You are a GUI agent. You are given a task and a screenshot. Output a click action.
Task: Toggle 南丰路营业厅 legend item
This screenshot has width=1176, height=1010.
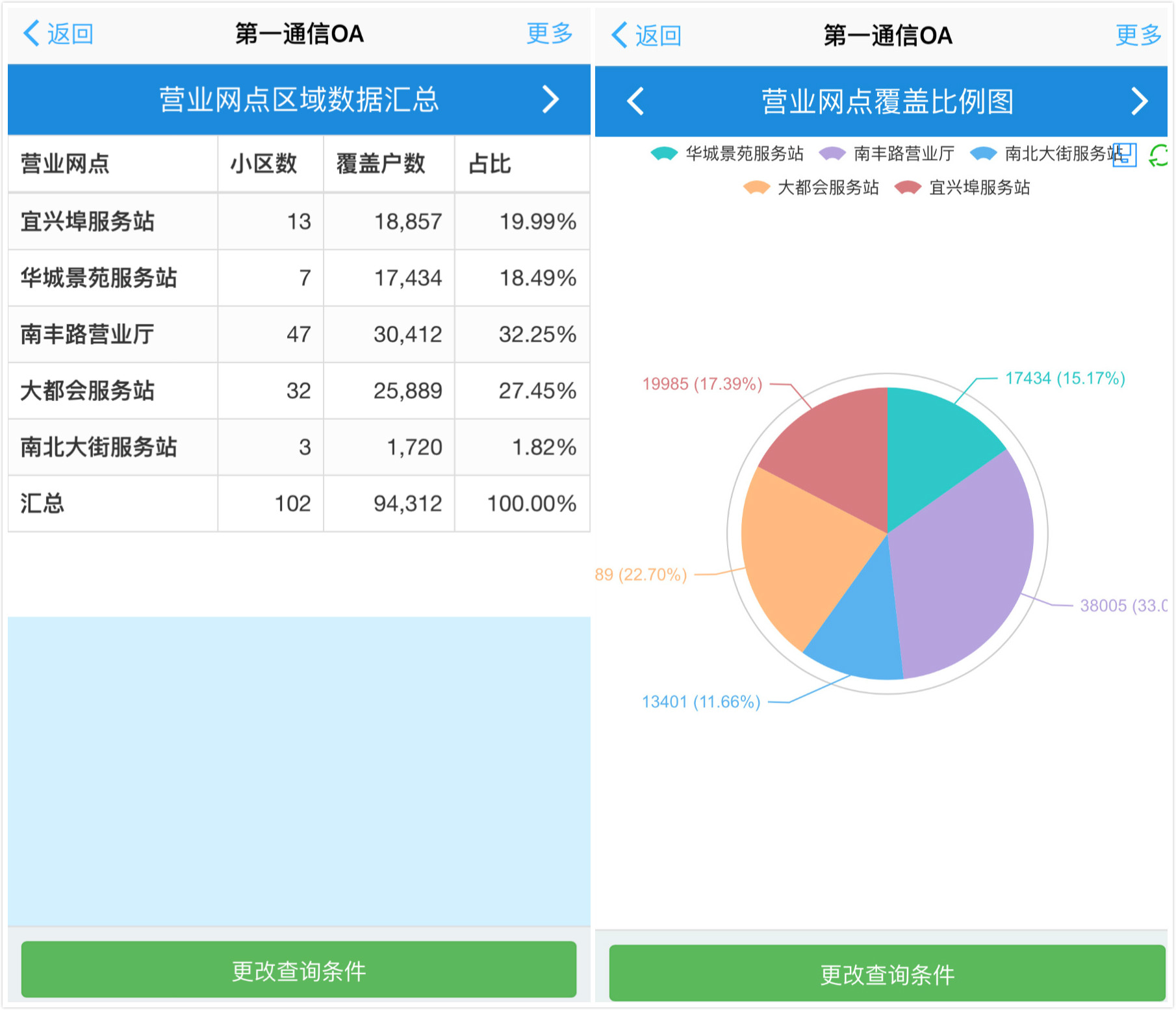887,154
